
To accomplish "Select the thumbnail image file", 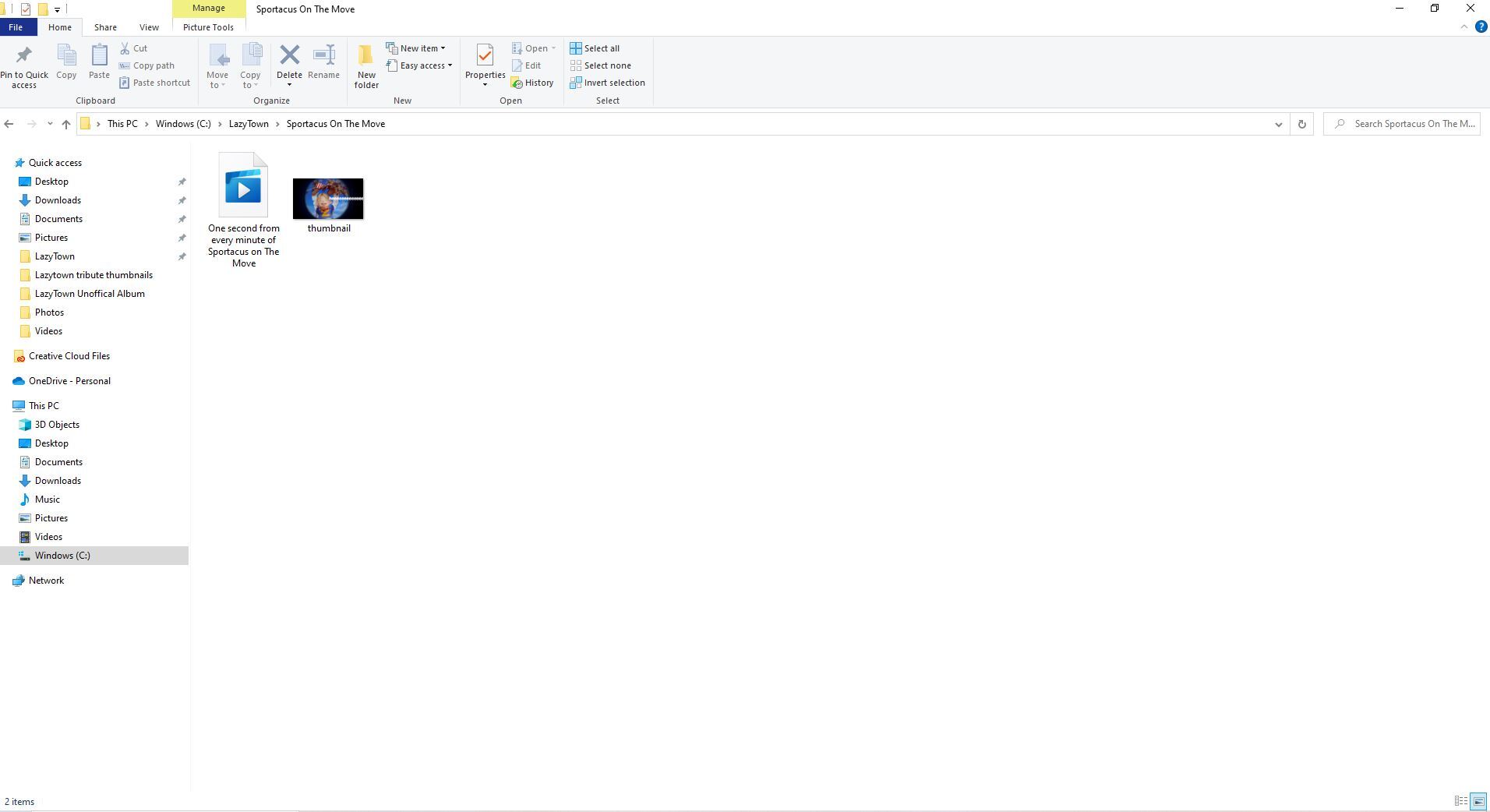I will pyautogui.click(x=328, y=199).
